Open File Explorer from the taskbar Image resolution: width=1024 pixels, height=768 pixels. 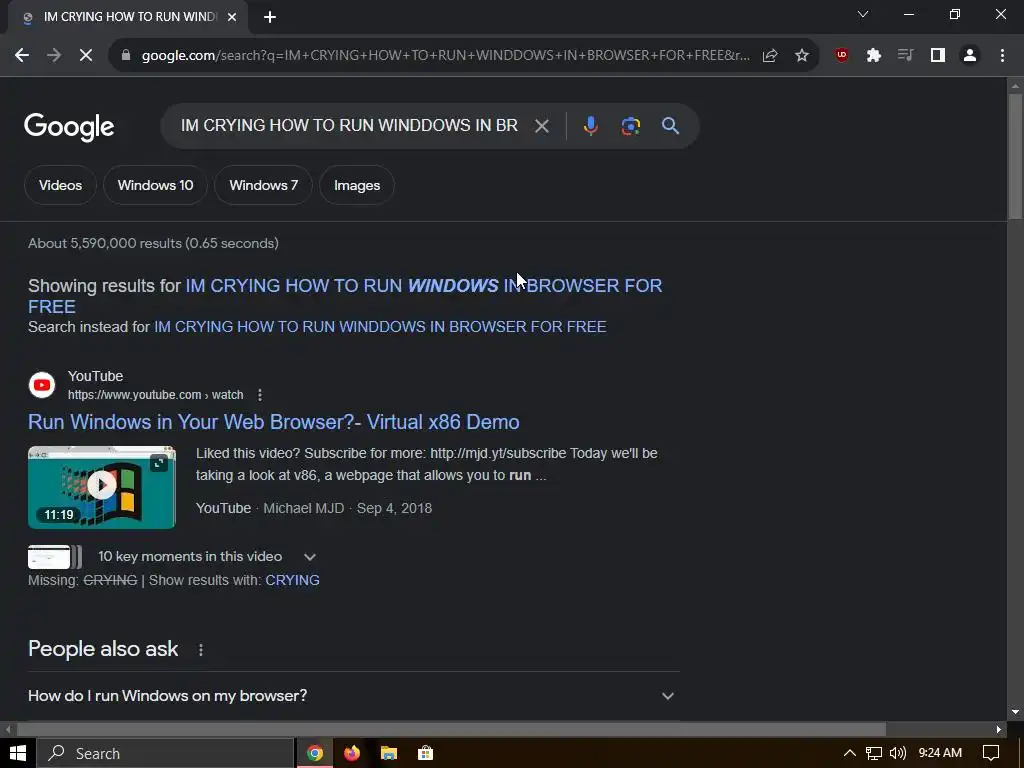point(389,753)
